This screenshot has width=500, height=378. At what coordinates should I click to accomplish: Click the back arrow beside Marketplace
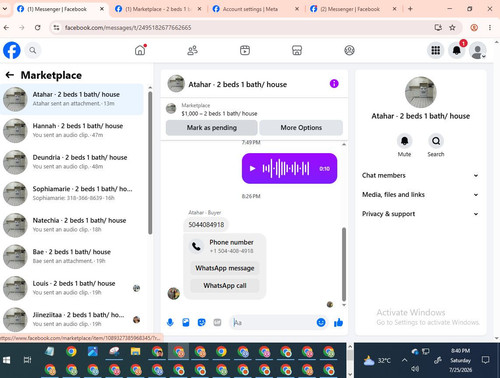10,75
